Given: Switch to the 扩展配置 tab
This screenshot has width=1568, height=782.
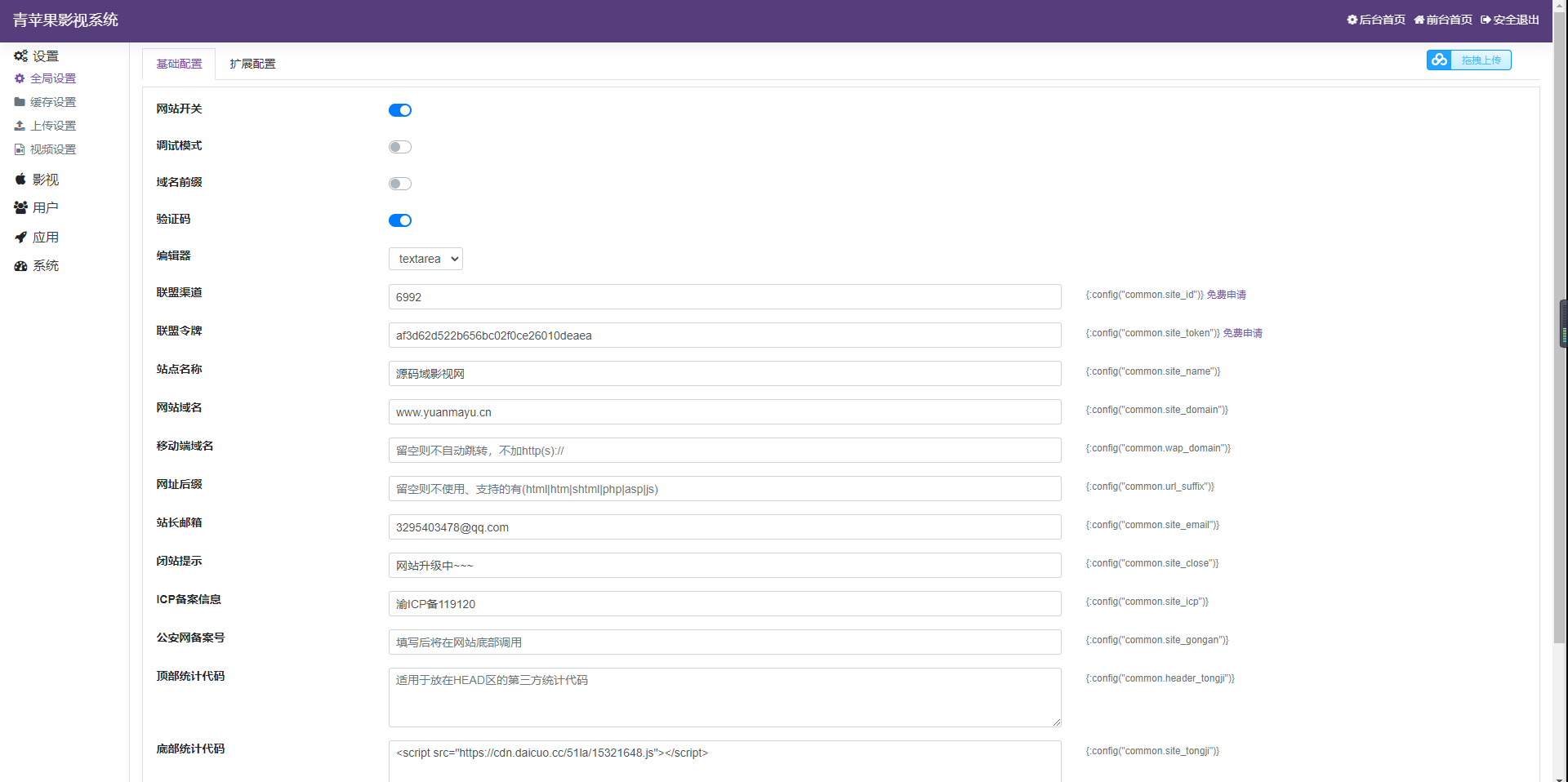Looking at the screenshot, I should point(252,64).
